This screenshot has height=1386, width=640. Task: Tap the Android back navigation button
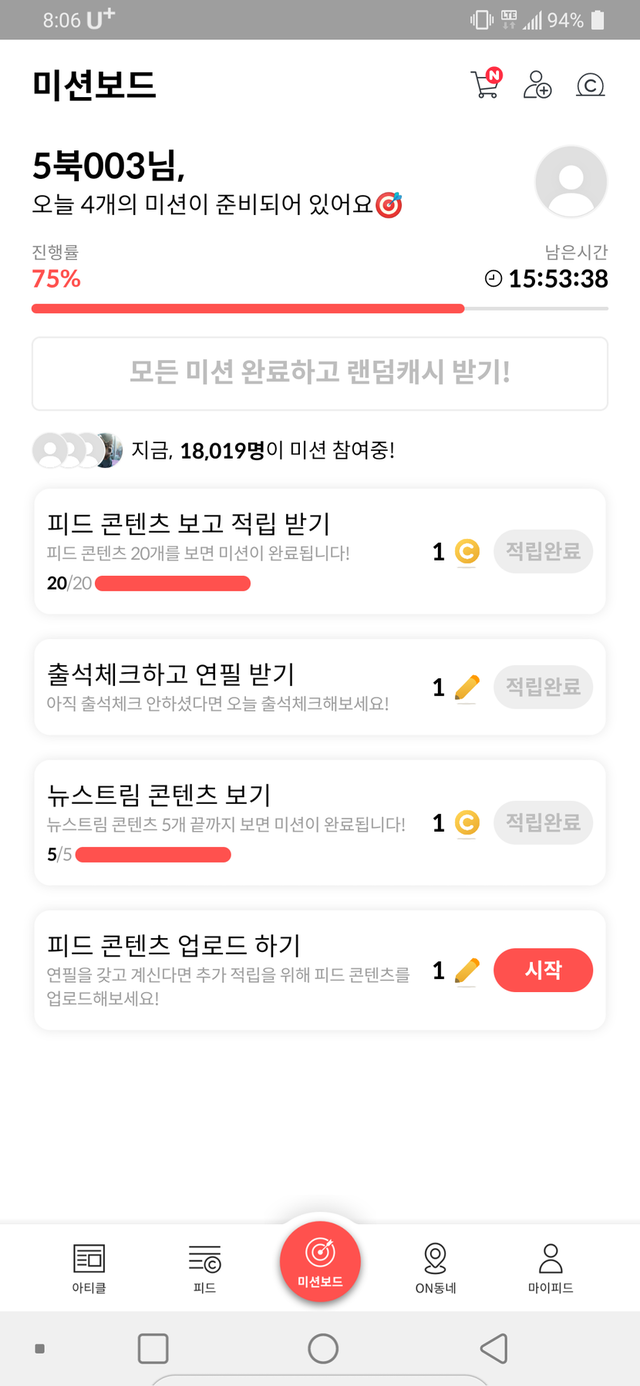point(493,1348)
